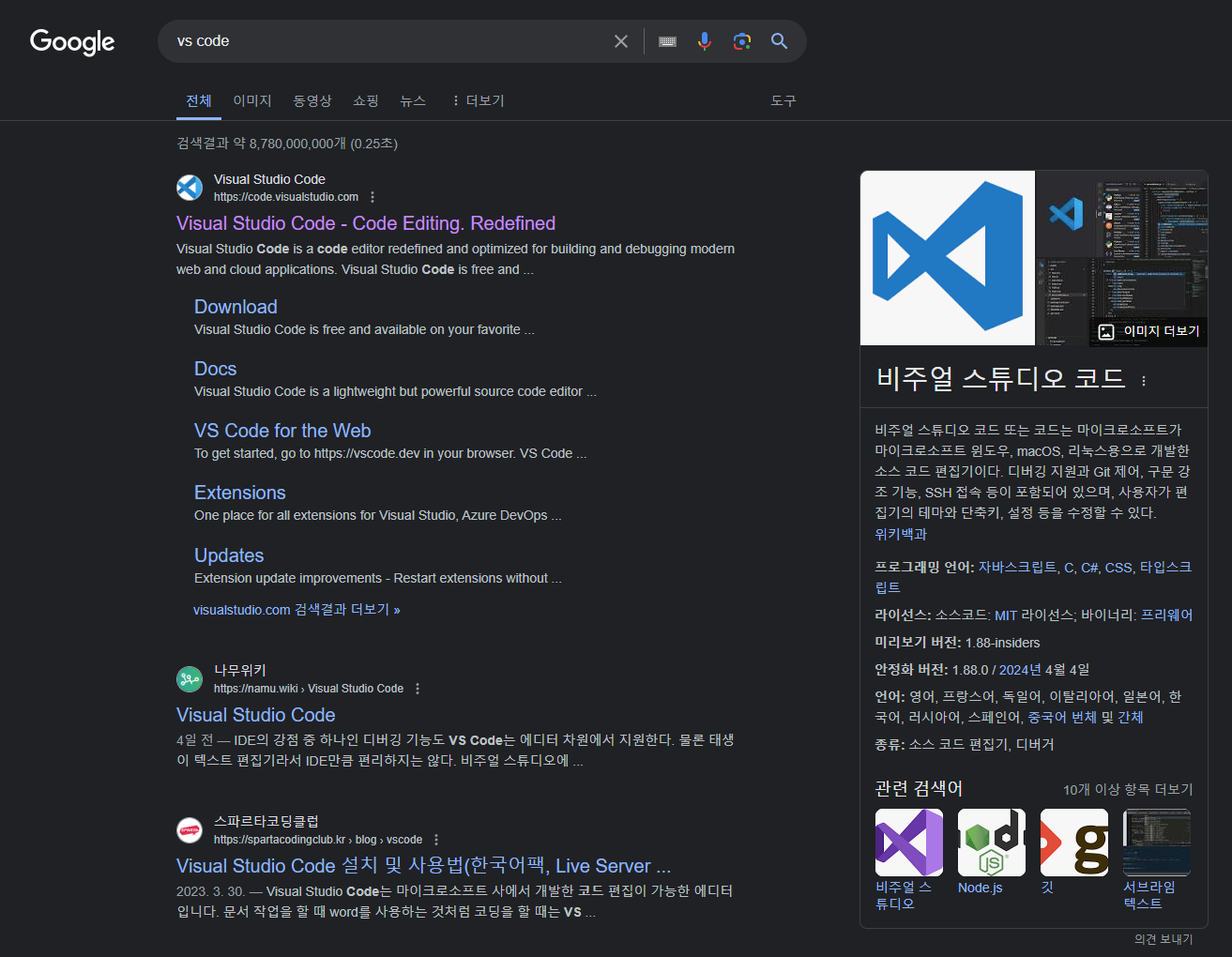
Task: Click the 간체 link
Action: (x=1131, y=718)
